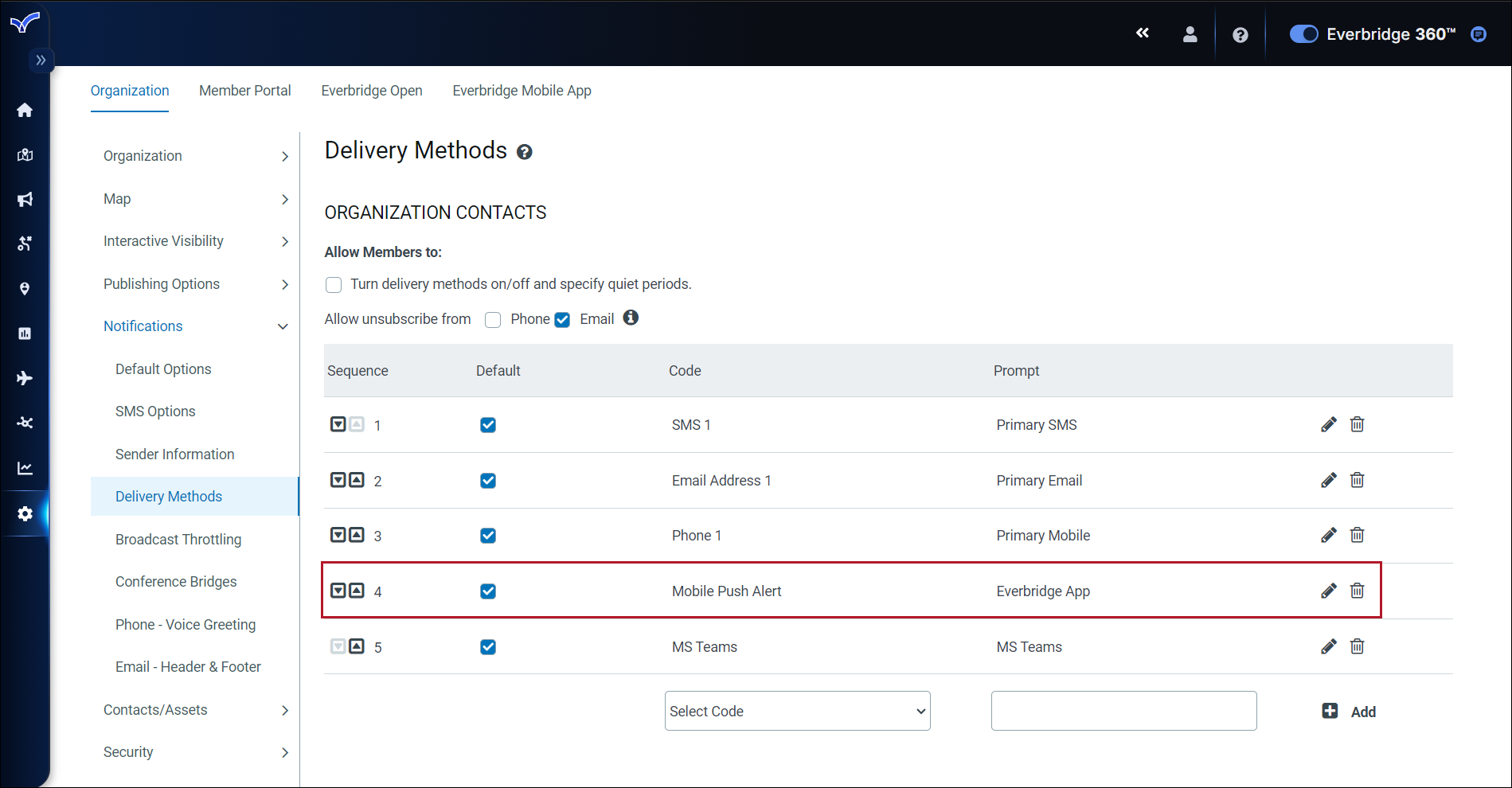Screen dimensions: 1512x788
Task: Open the location pin sidebar icon
Action: tap(25, 288)
